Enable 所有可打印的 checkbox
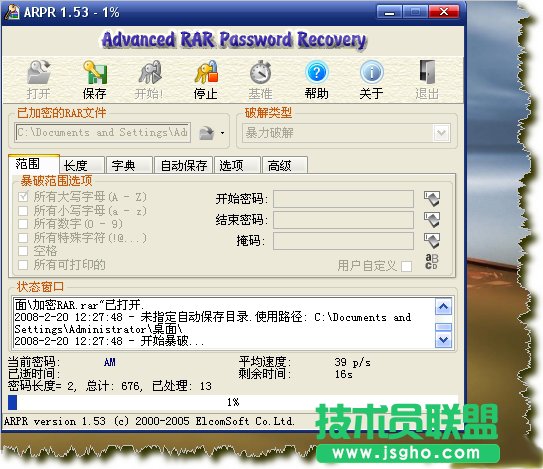Image resolution: width=543 pixels, height=469 pixels. 23,265
